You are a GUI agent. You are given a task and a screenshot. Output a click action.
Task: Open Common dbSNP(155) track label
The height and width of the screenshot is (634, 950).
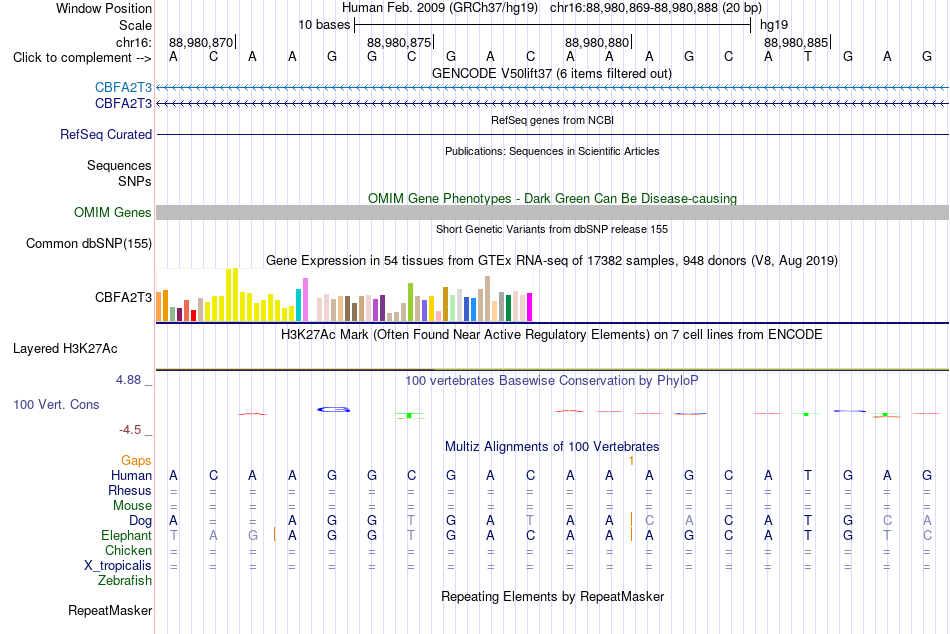pyautogui.click(x=88, y=244)
